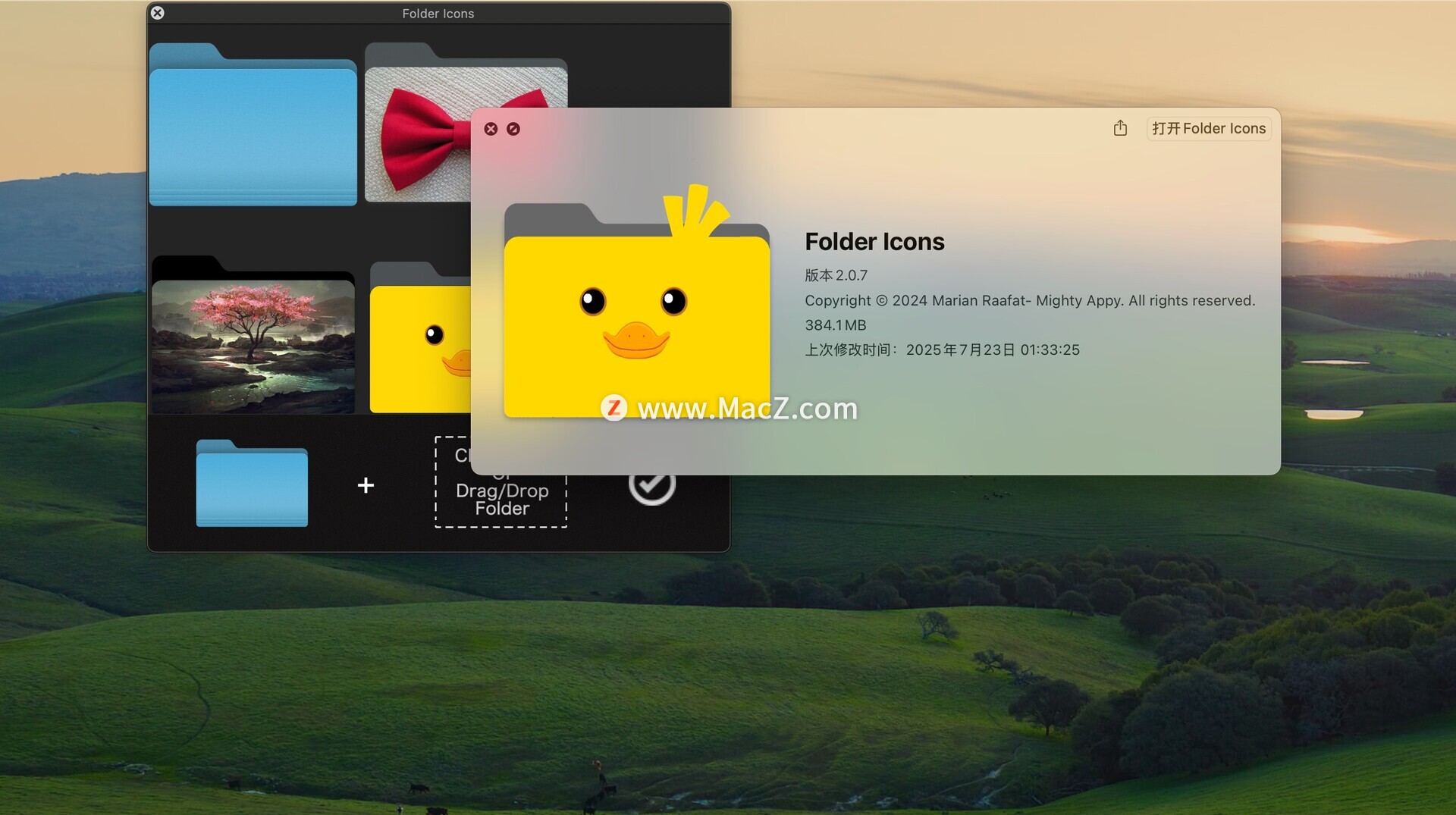Click the blue folder preview in bottom bar
Image resolution: width=1456 pixels, height=815 pixels.
[x=252, y=483]
